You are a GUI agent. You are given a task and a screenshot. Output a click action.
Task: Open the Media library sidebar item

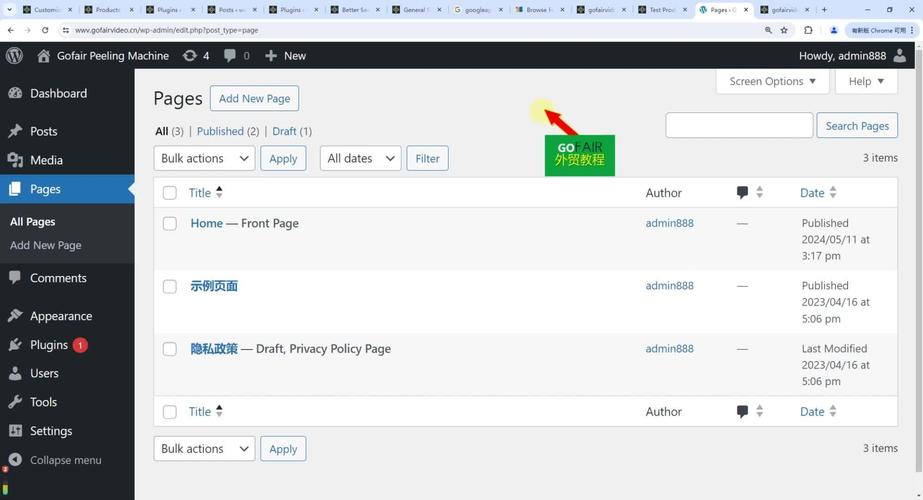(46, 160)
